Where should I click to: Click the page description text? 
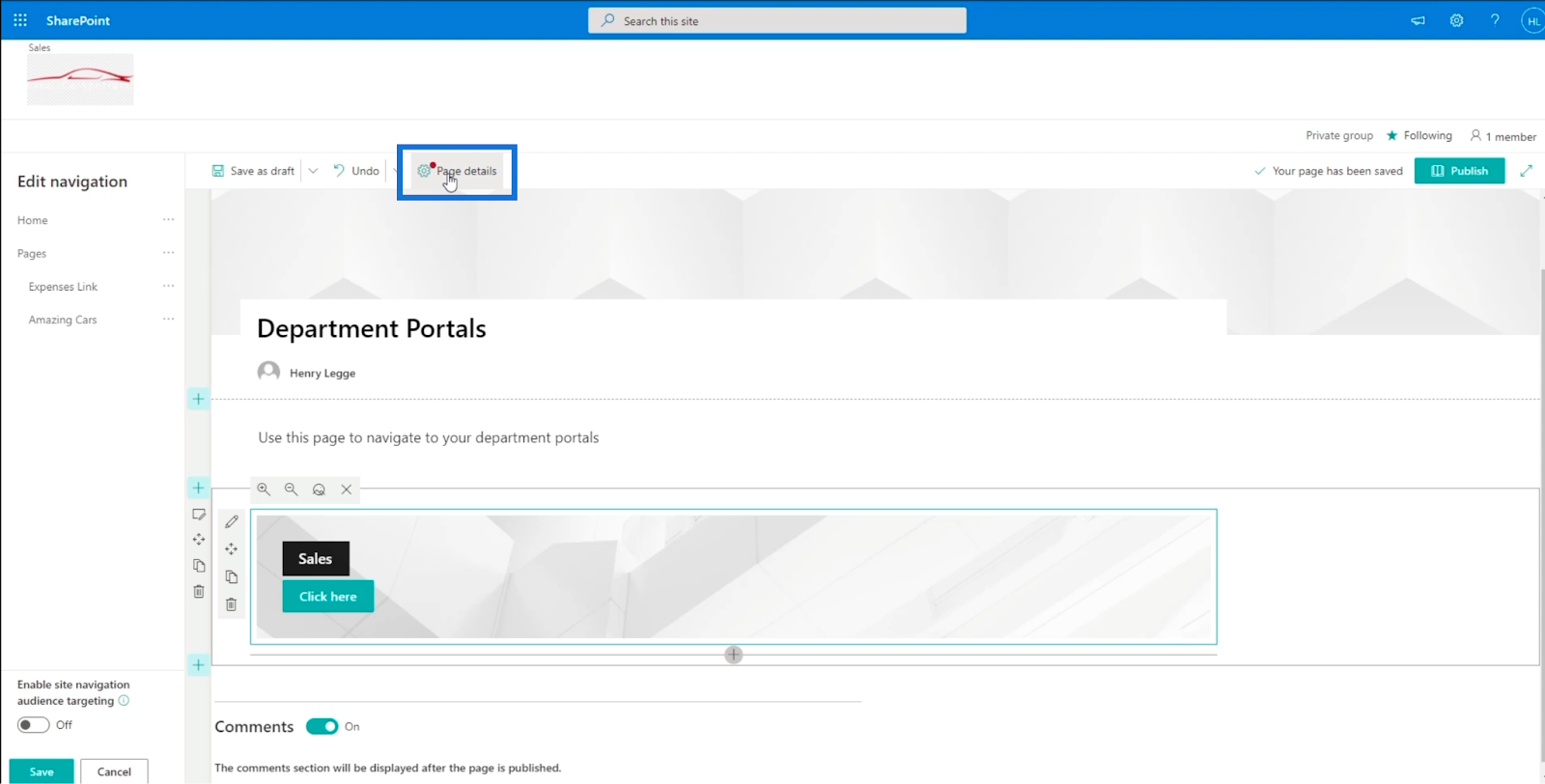(429, 438)
